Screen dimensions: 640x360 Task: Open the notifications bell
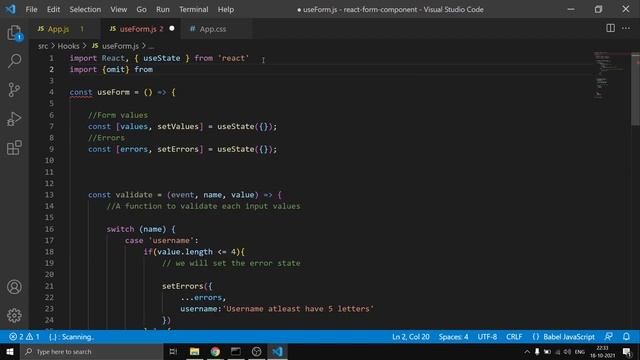tap(626, 337)
